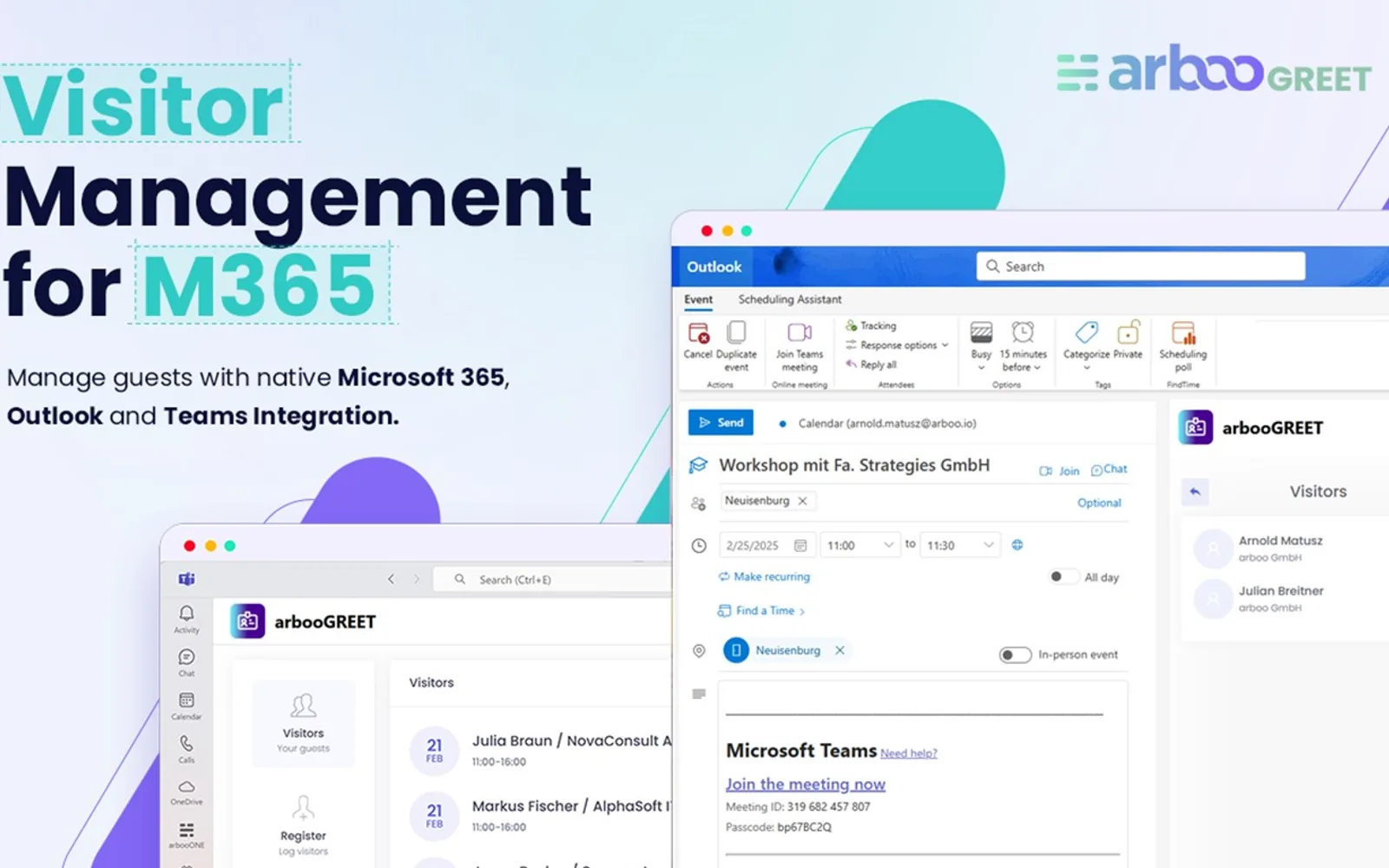Click the back arrow in arbooGREET panel
Image resolution: width=1389 pixels, height=868 pixels.
[x=1195, y=491]
